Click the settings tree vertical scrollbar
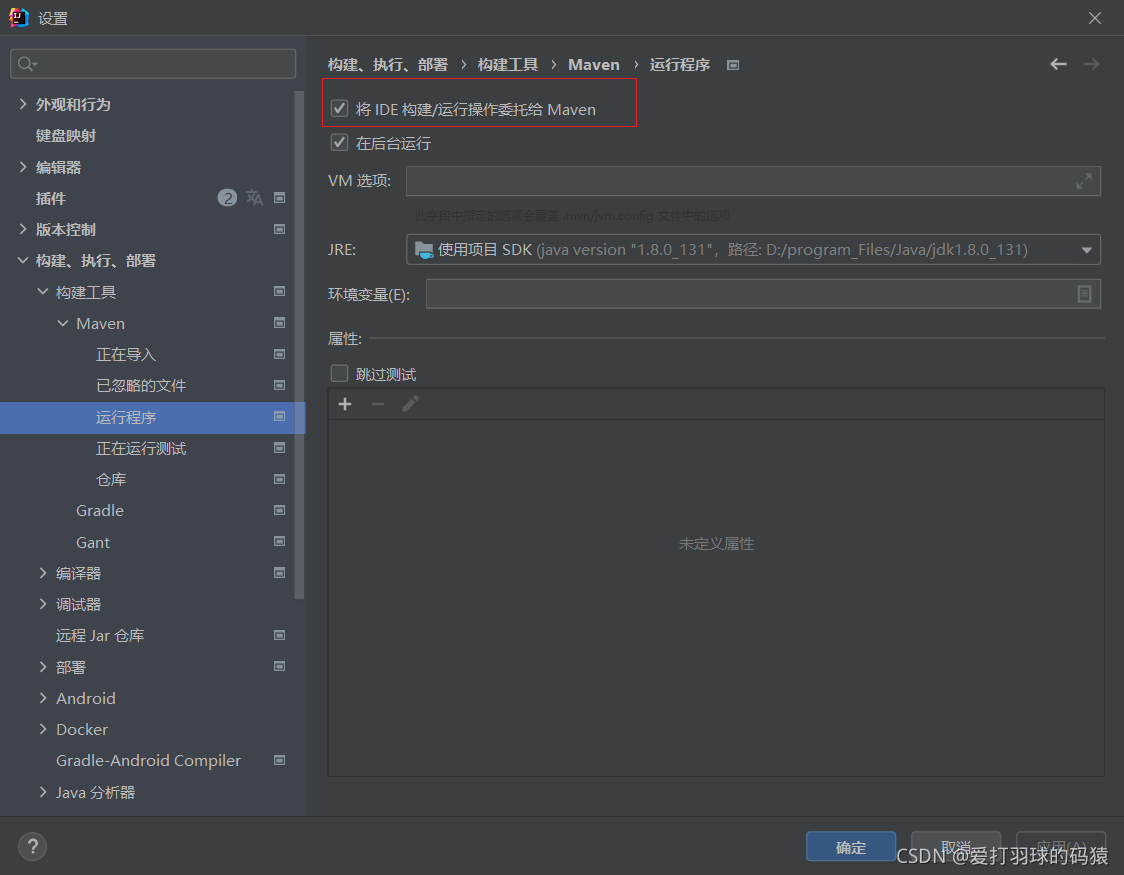Image resolution: width=1124 pixels, height=875 pixels. point(299,344)
